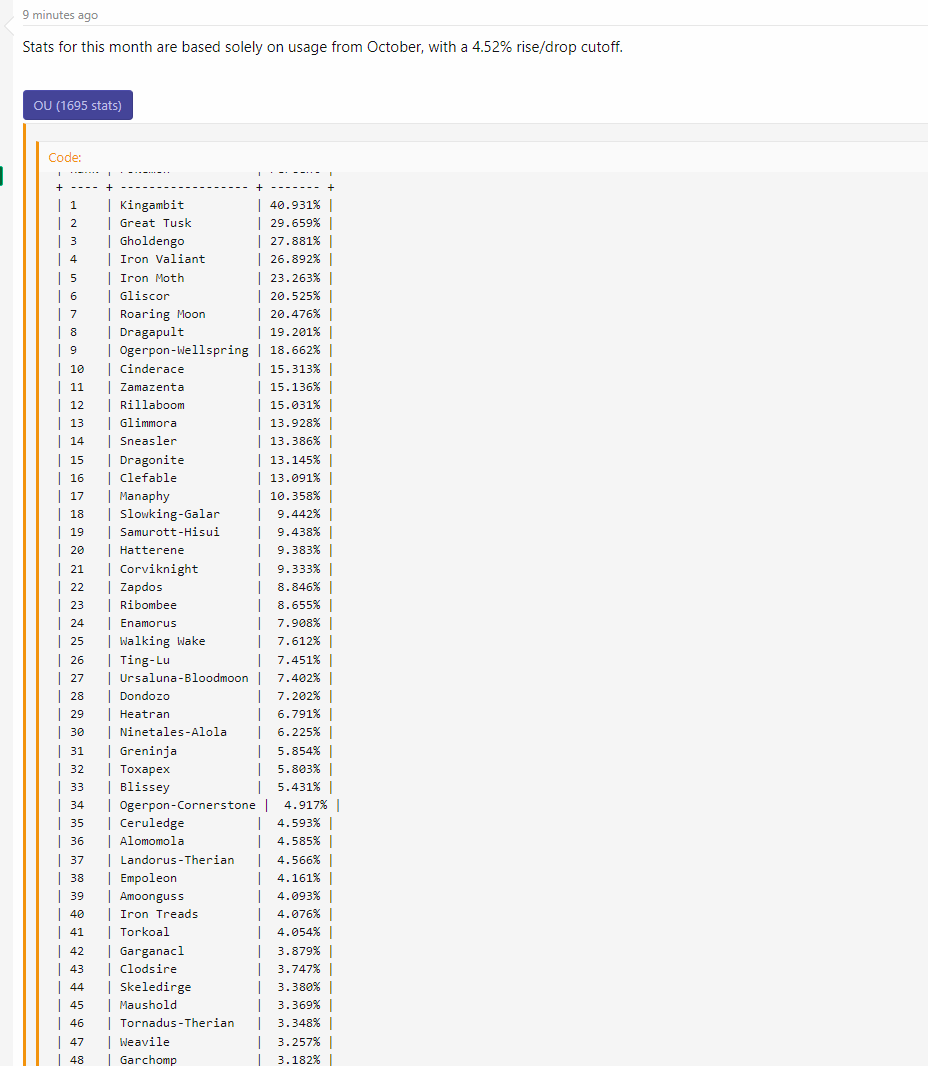
Task: Open the "9 minutes ago" post timestamp
Action: [60, 15]
